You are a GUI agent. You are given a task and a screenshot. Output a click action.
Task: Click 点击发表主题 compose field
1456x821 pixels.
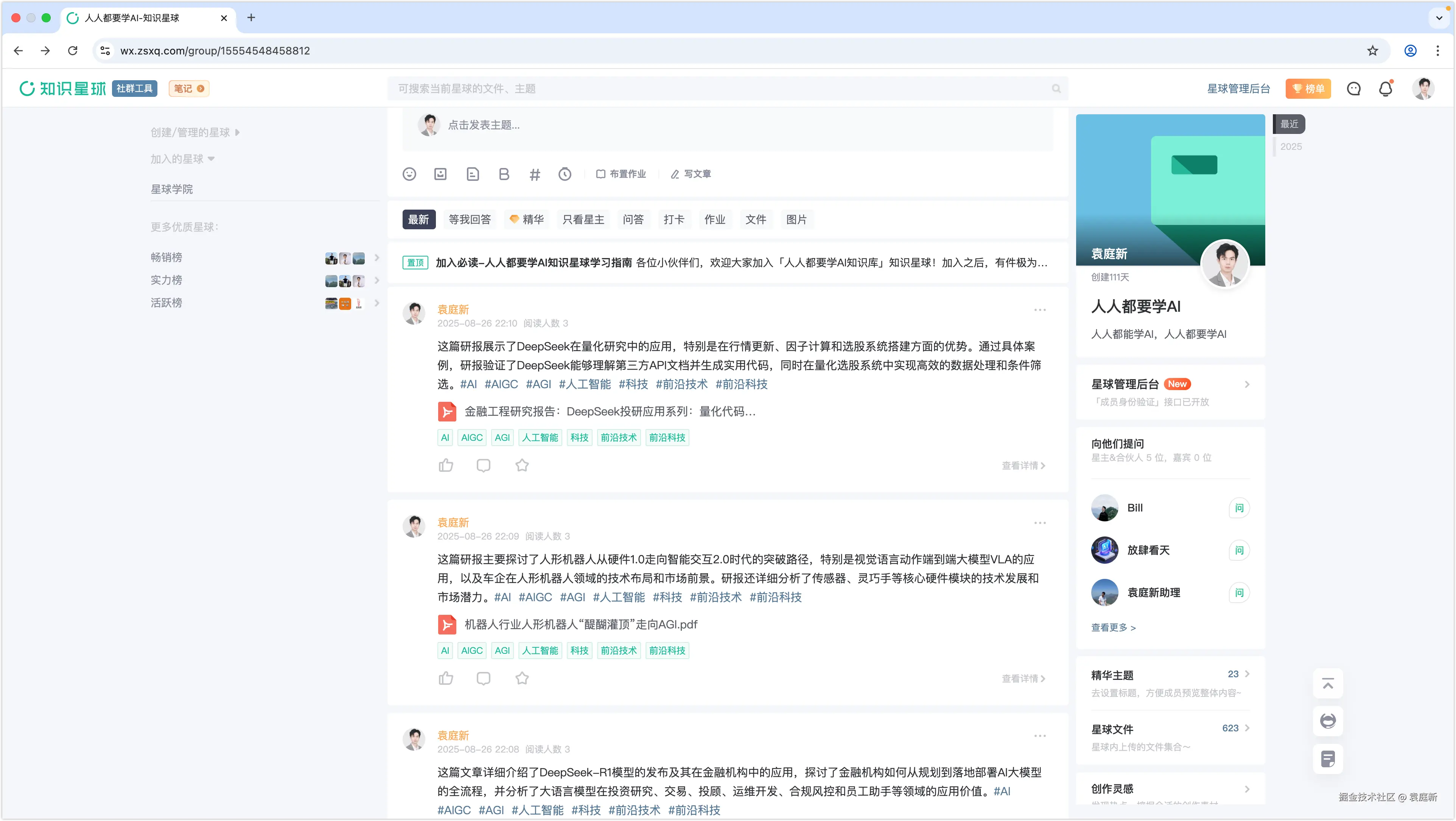(x=728, y=126)
